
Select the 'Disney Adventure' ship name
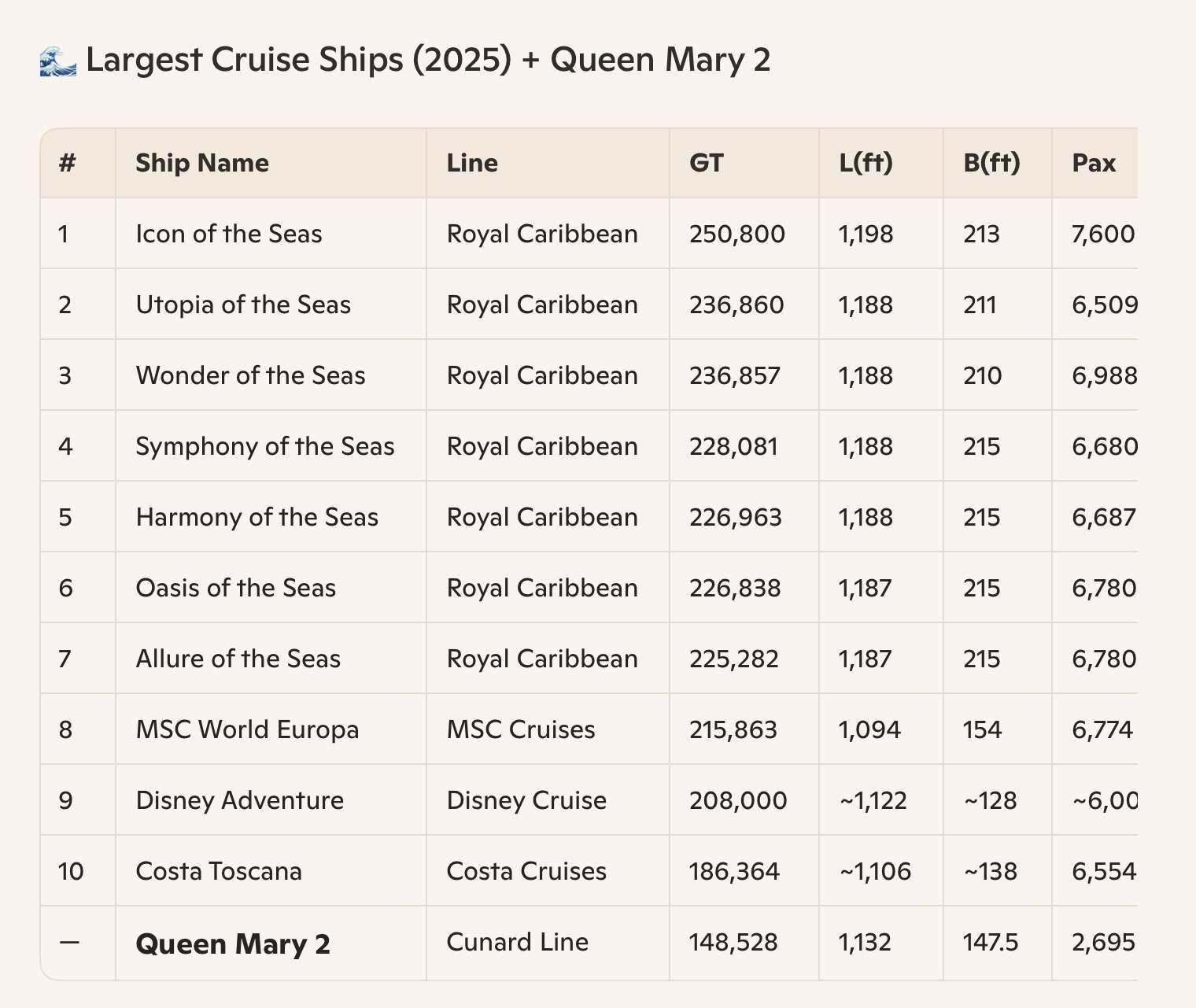click(240, 800)
